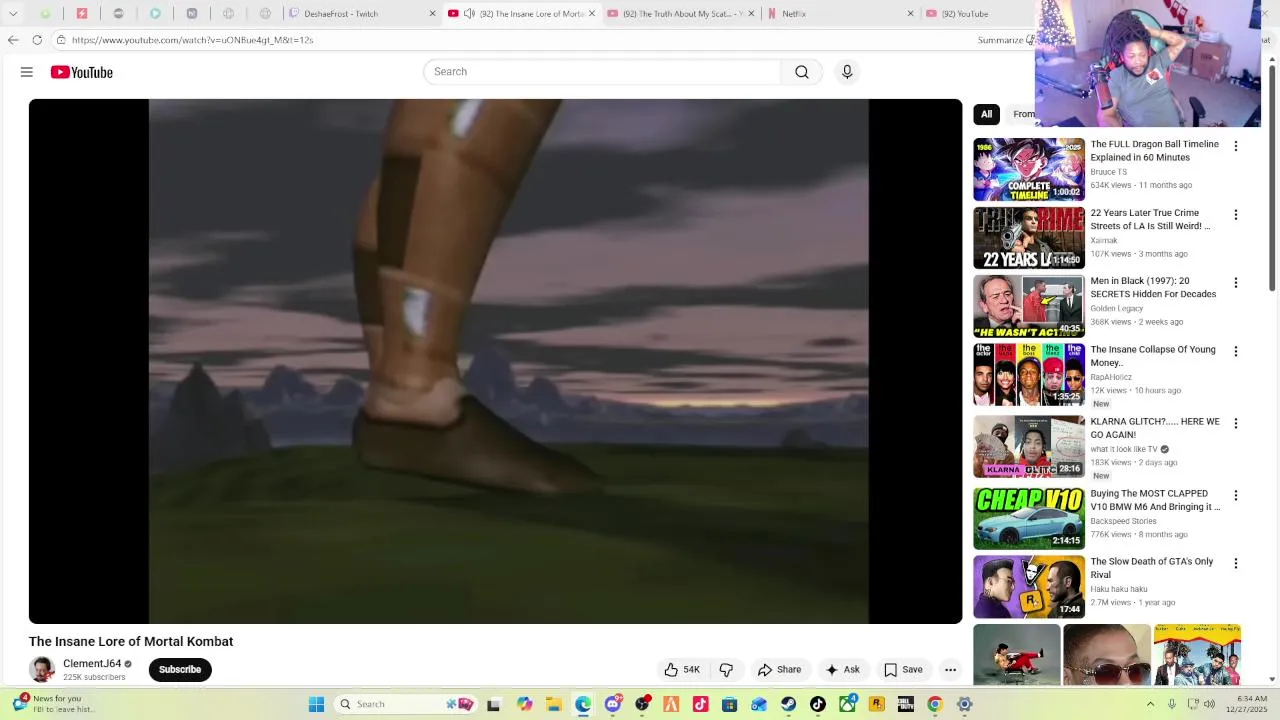Image resolution: width=1280 pixels, height=720 pixels.
Task: Open the ClementJ64 channel name link
Action: pos(92,664)
